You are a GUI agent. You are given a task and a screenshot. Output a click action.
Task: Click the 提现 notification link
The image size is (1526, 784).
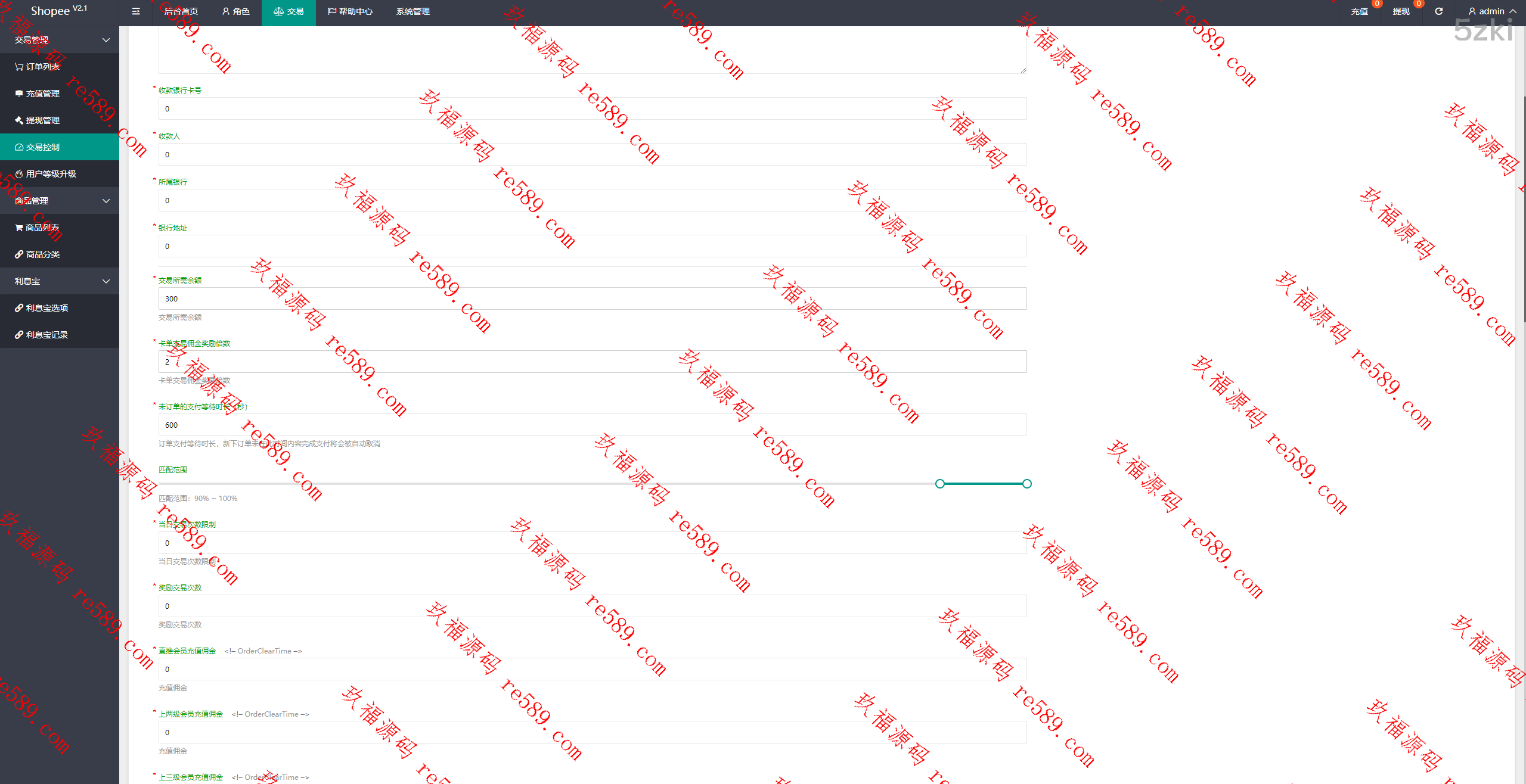point(1401,11)
